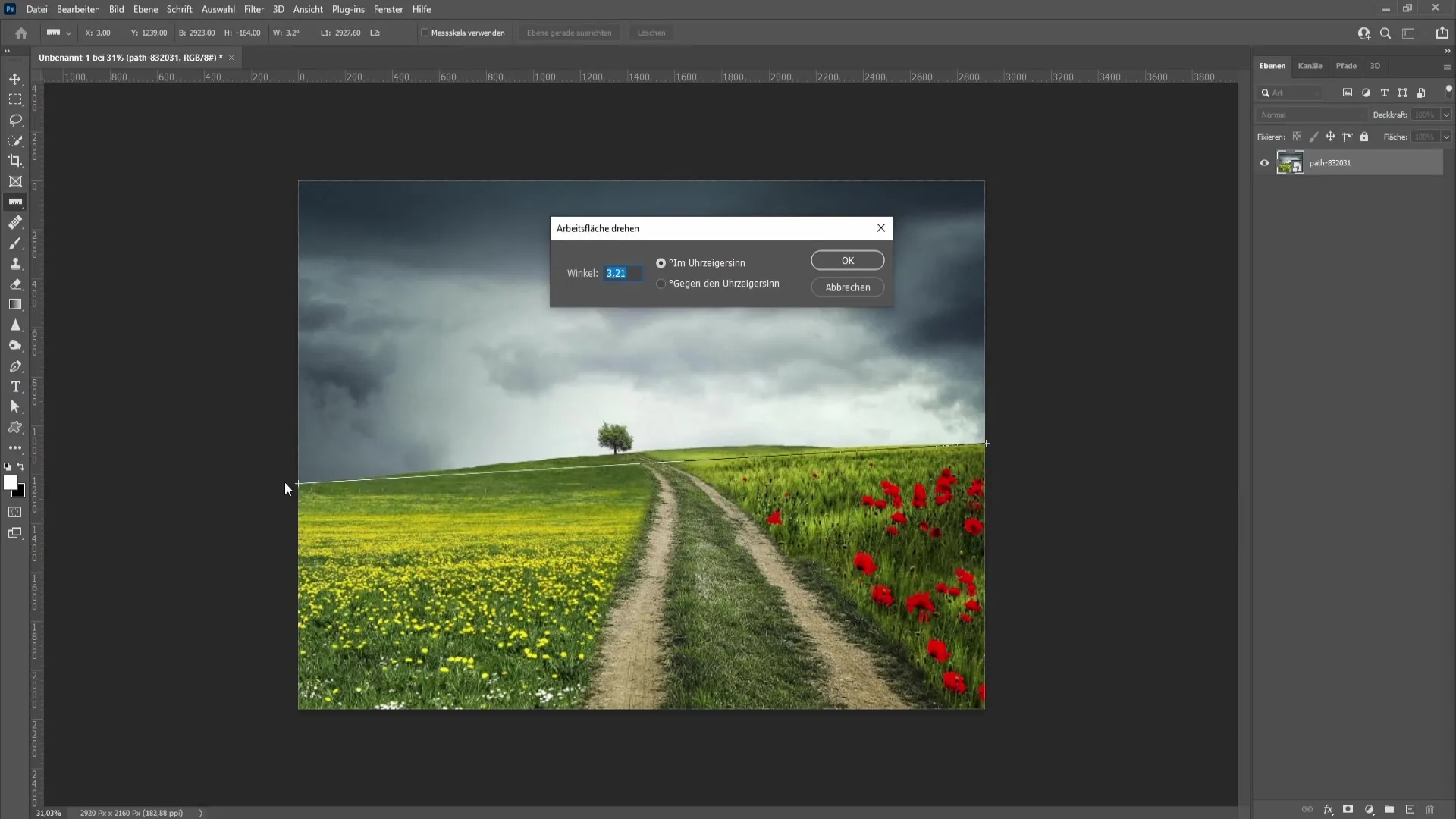Select the Gradient tool
1456x819 pixels.
point(15,305)
